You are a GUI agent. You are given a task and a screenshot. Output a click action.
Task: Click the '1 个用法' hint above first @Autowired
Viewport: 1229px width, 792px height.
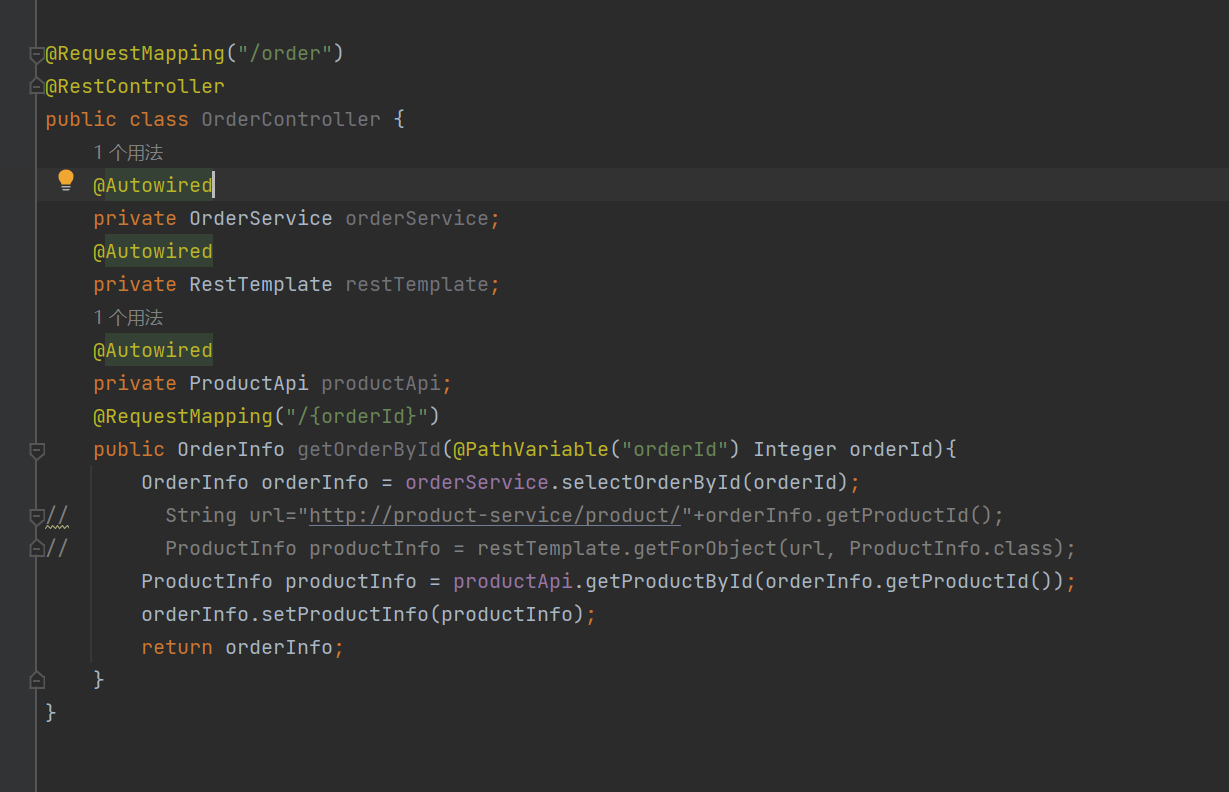(x=128, y=152)
